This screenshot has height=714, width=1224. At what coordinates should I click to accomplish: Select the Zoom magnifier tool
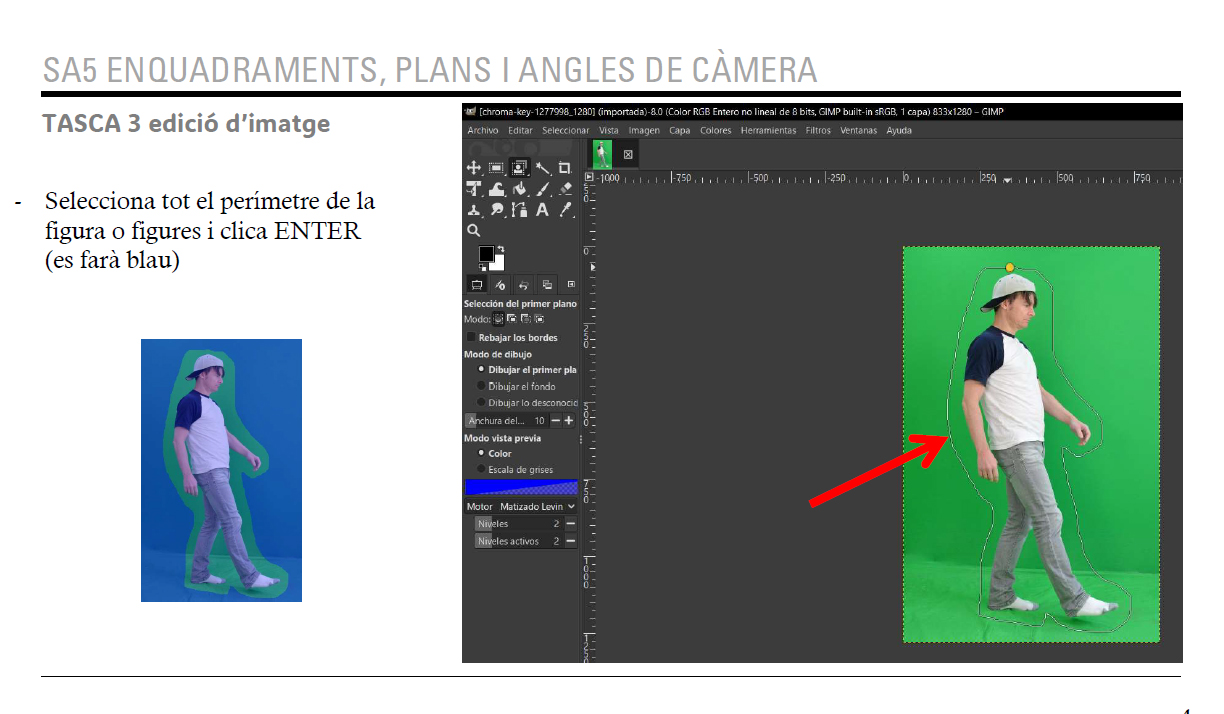click(474, 231)
